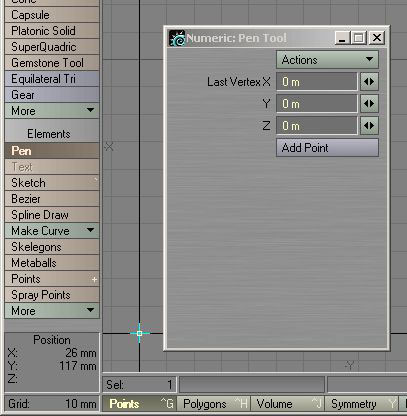Switch to Polygons selection mode
The height and width of the screenshot is (416, 407).
[x=214, y=404]
